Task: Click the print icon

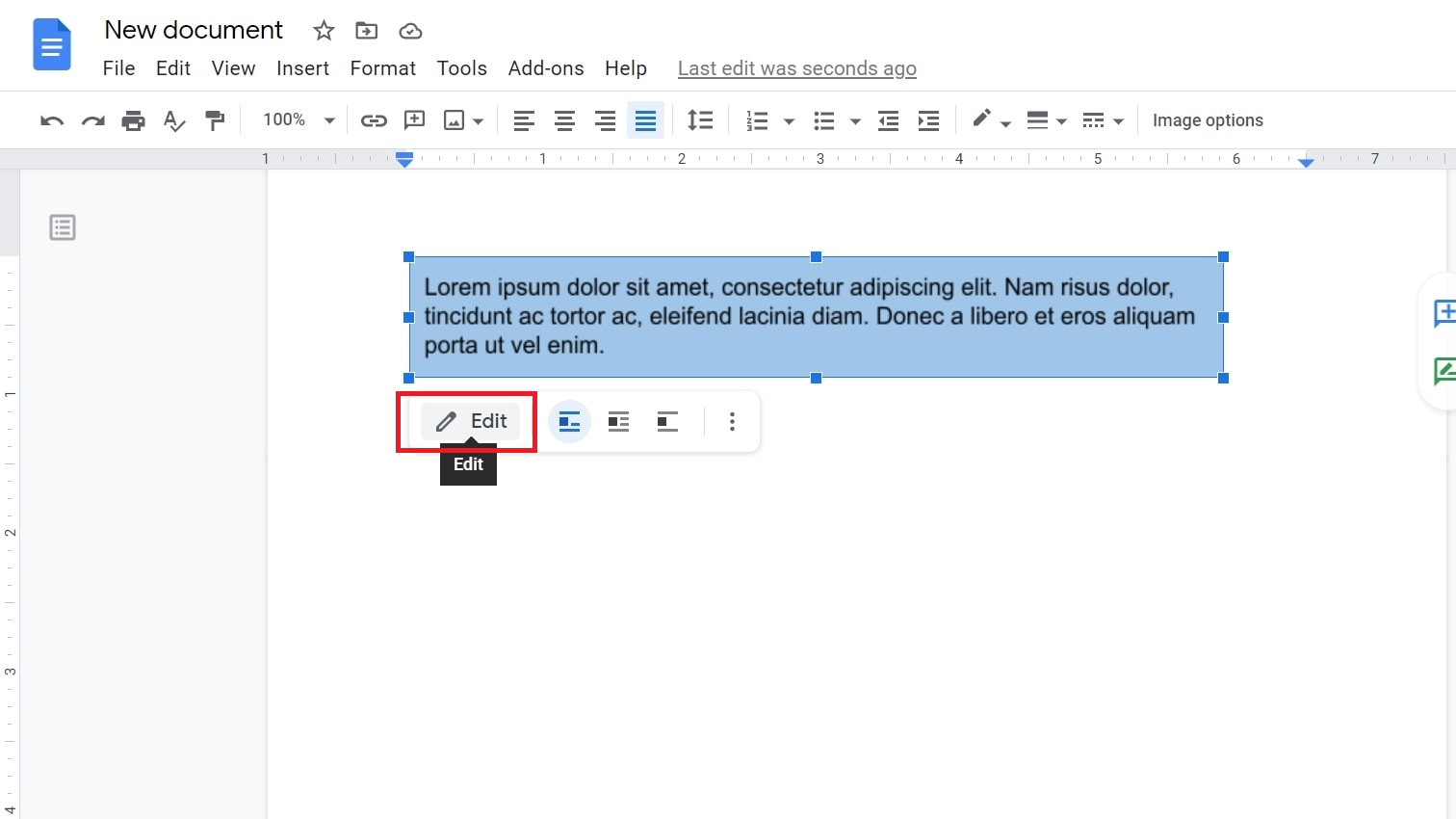Action: tap(133, 119)
